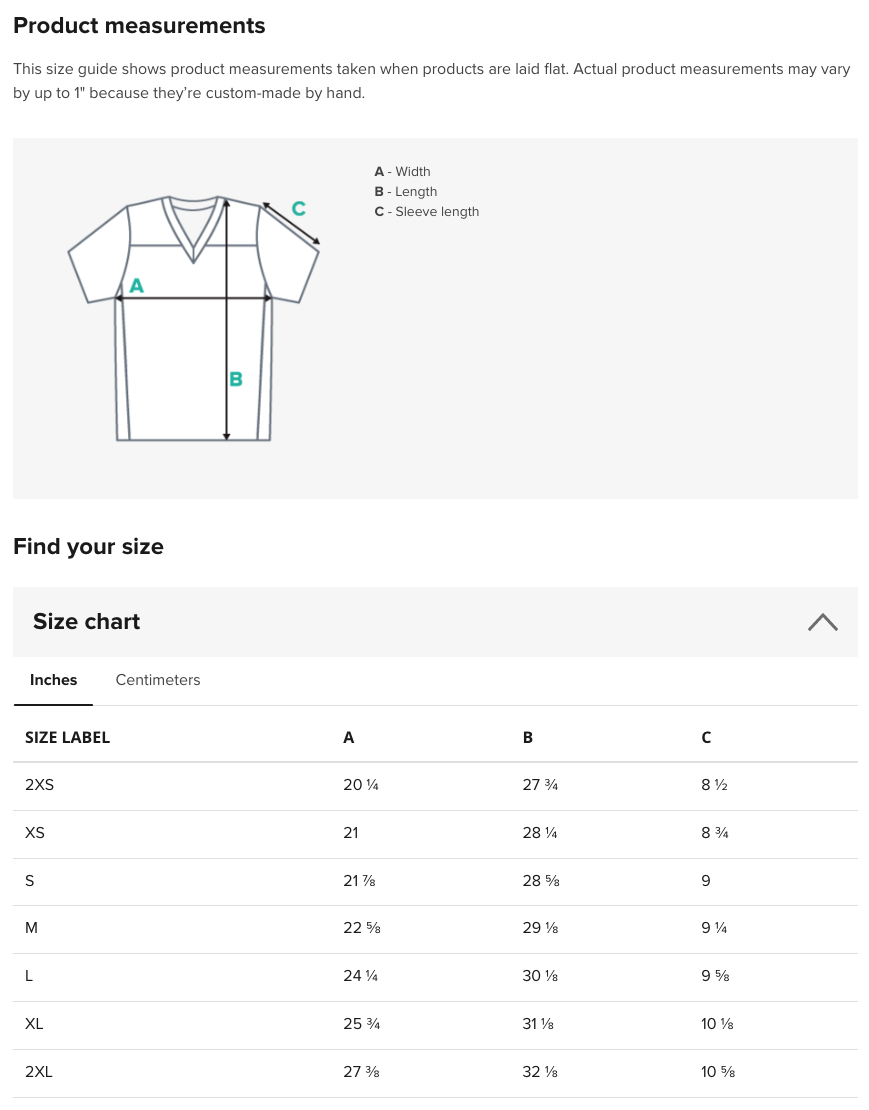Image resolution: width=869 pixels, height=1110 pixels.
Task: Click the SIZE LABEL column header
Action: 67,738
